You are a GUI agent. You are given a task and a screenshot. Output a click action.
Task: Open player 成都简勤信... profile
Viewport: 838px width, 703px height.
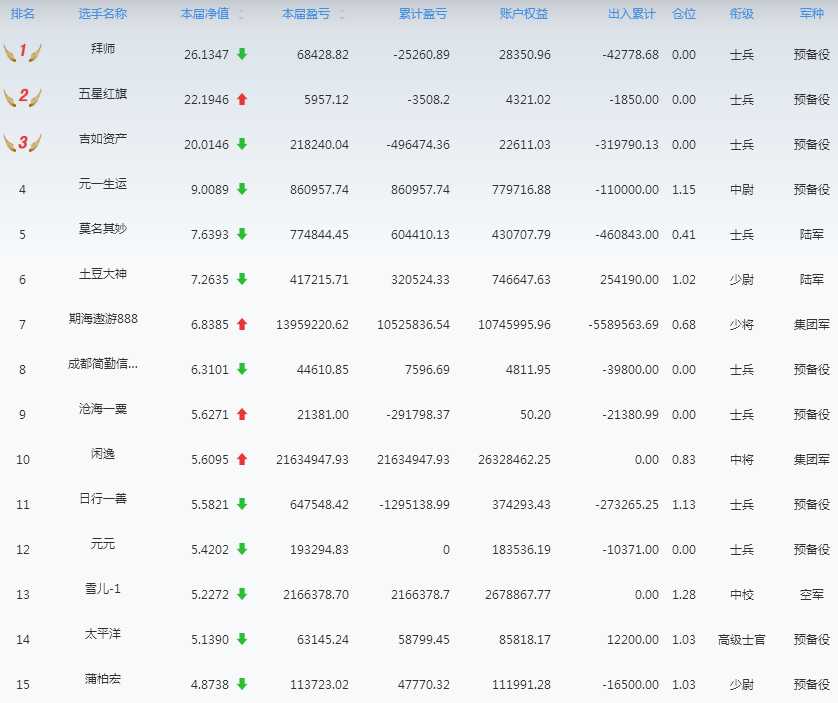pyautogui.click(x=103, y=364)
